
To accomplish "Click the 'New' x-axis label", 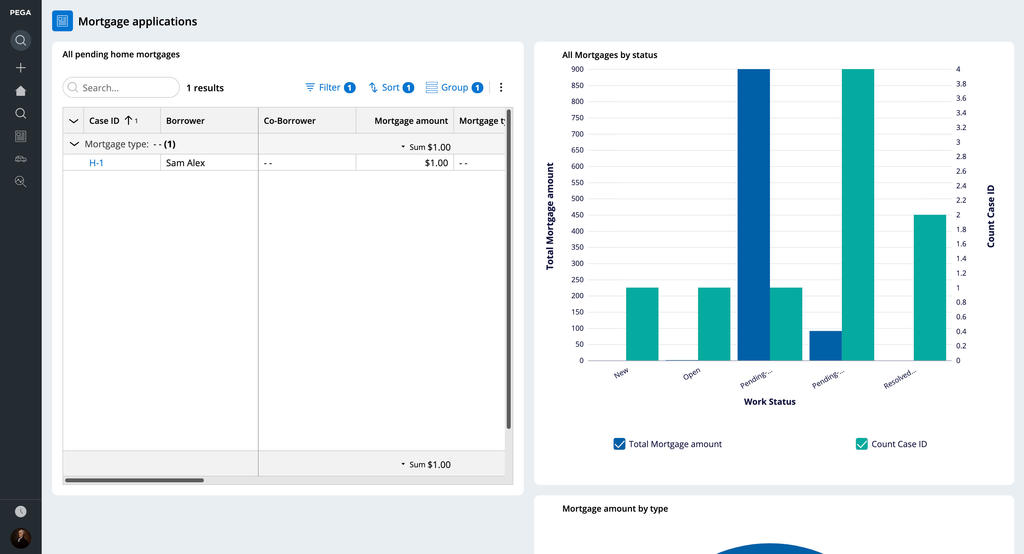I will (x=621, y=373).
